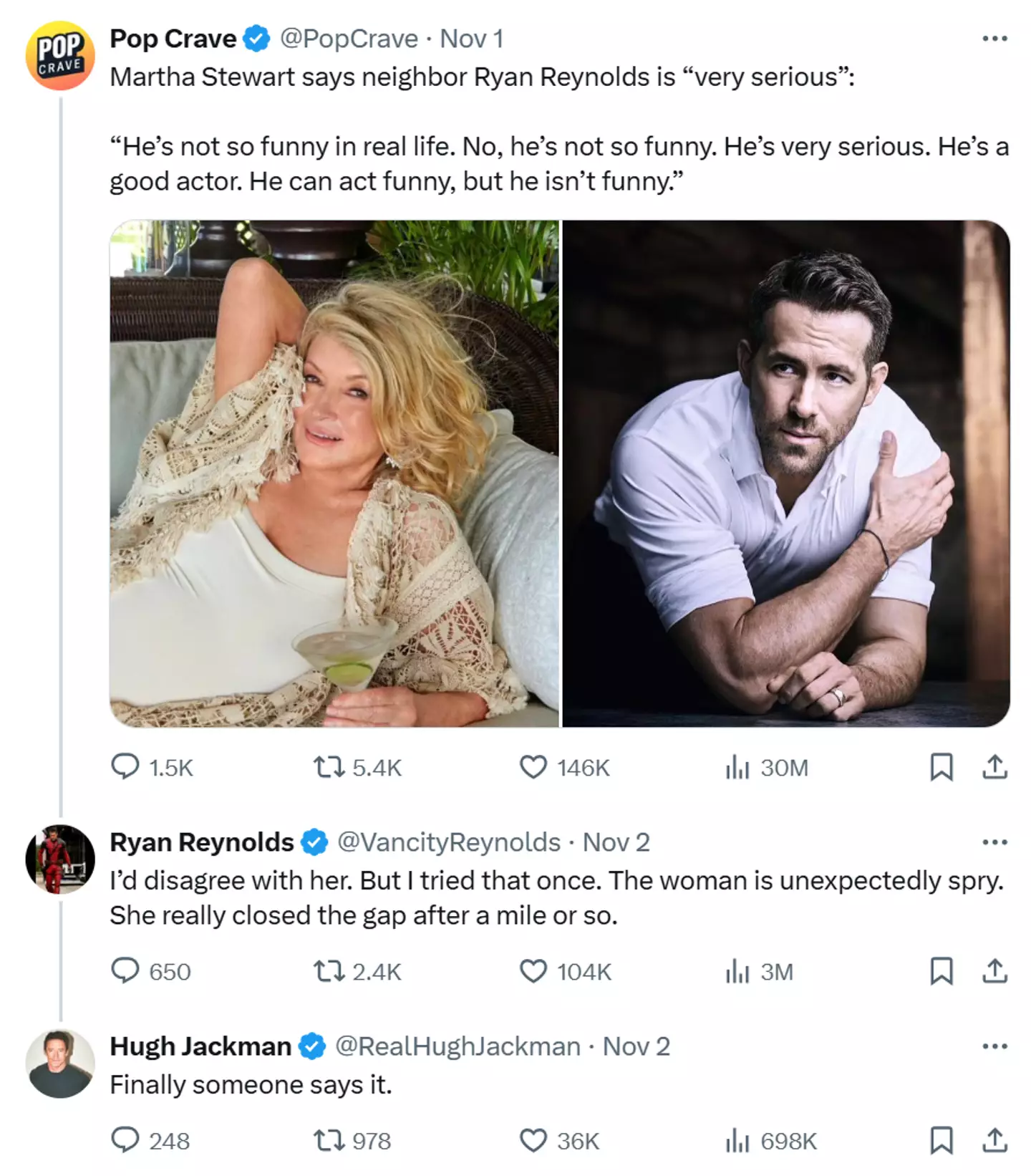The image size is (1031, 1176).
Task: Share the Pop Crave tweet
Action: tap(994, 767)
